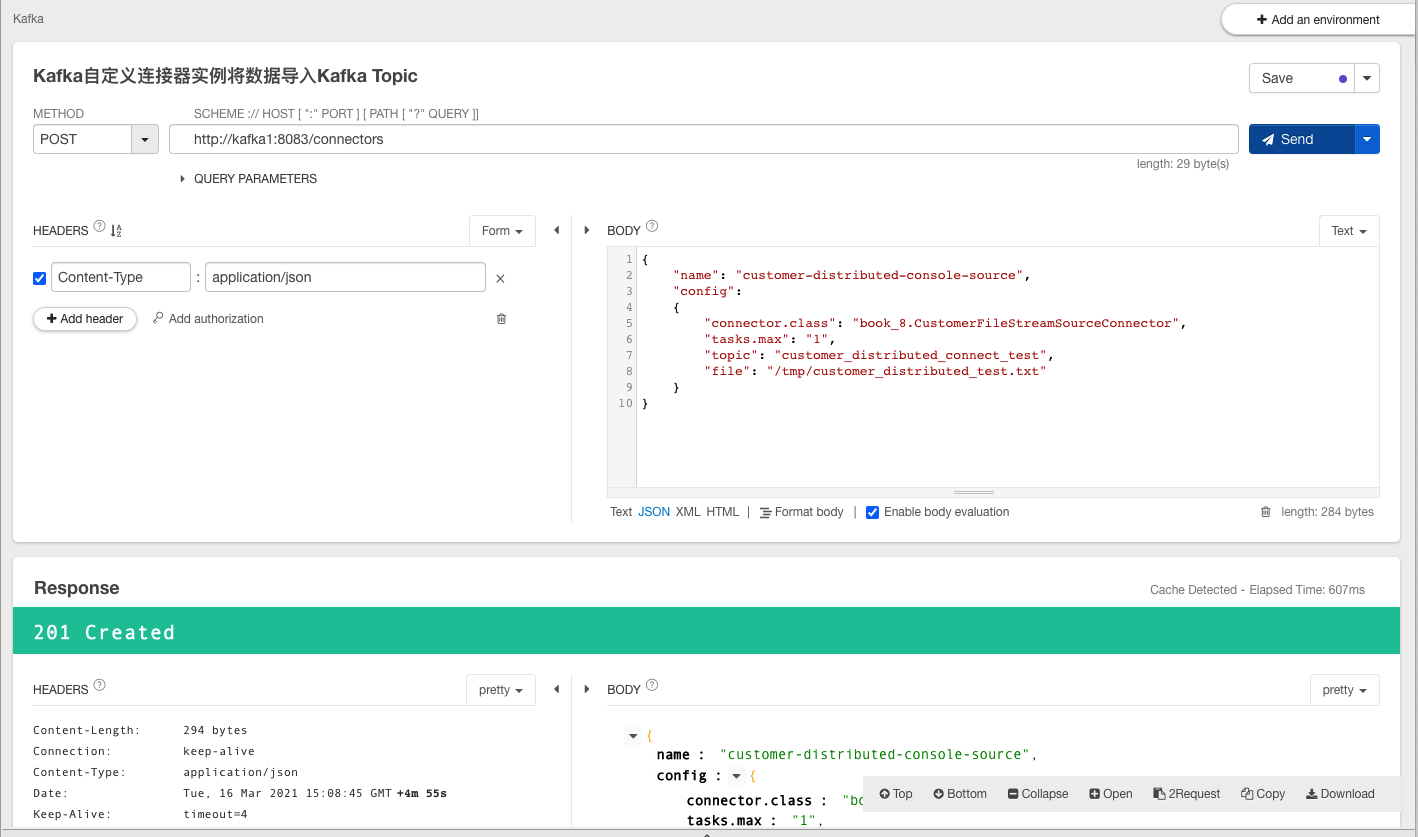
Task: Add an environment
Action: [x=1318, y=20]
